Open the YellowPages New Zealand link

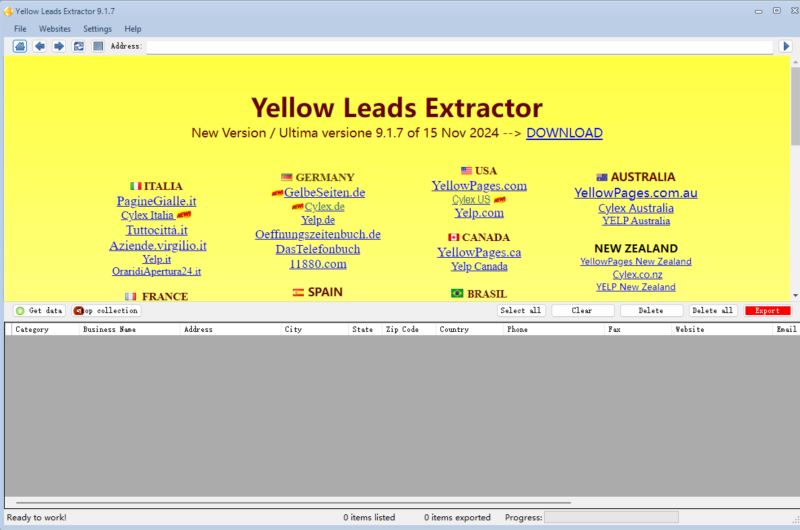click(636, 262)
